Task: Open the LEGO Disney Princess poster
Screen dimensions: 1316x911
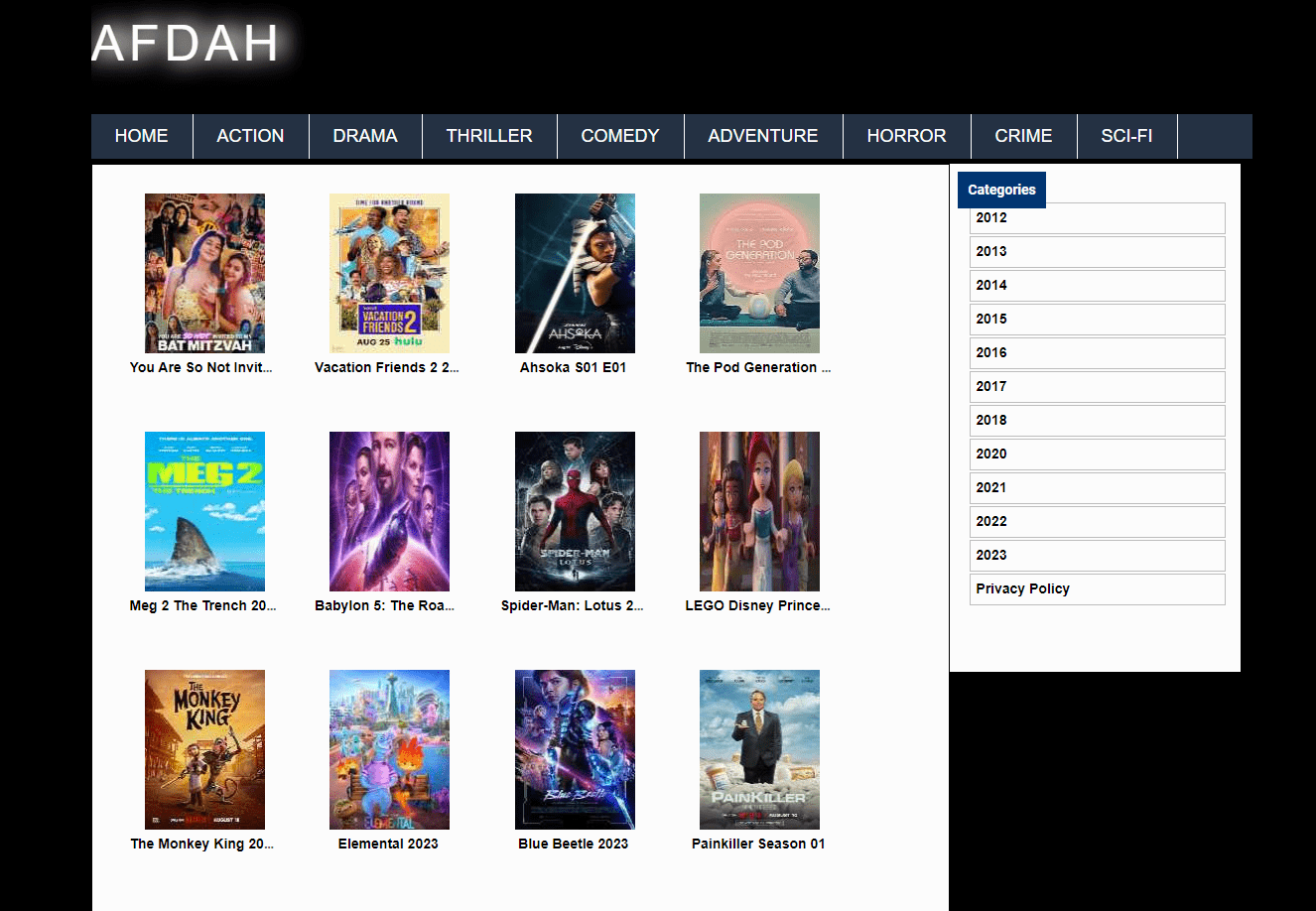Action: (759, 511)
